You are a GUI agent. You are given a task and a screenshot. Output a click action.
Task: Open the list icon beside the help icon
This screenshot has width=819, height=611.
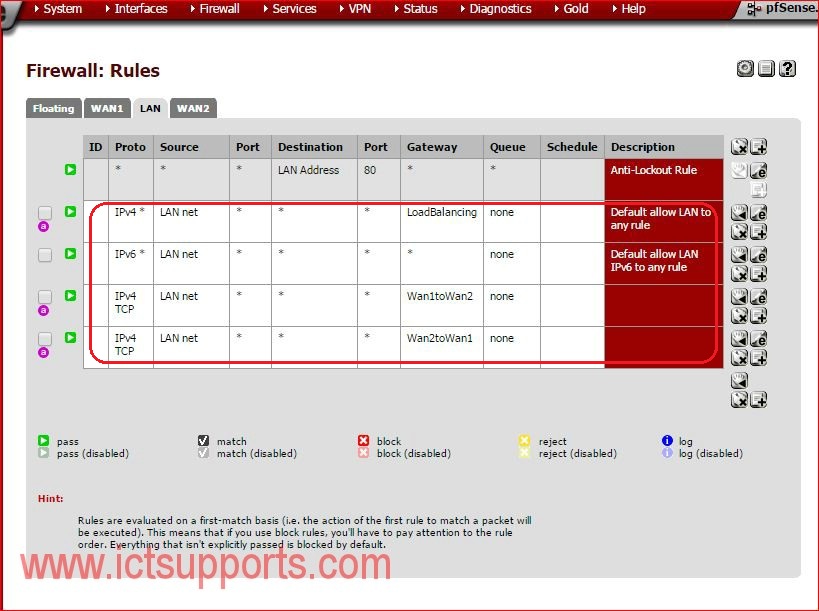point(766,68)
